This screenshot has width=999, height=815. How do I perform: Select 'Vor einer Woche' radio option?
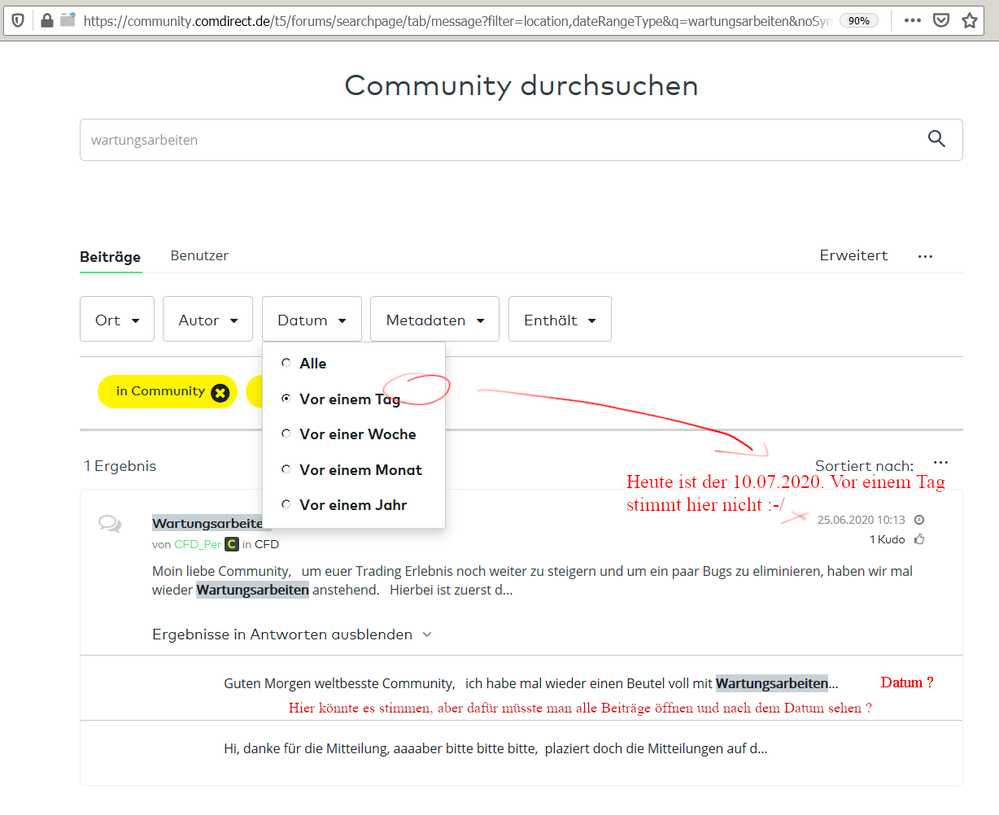tap(286, 434)
